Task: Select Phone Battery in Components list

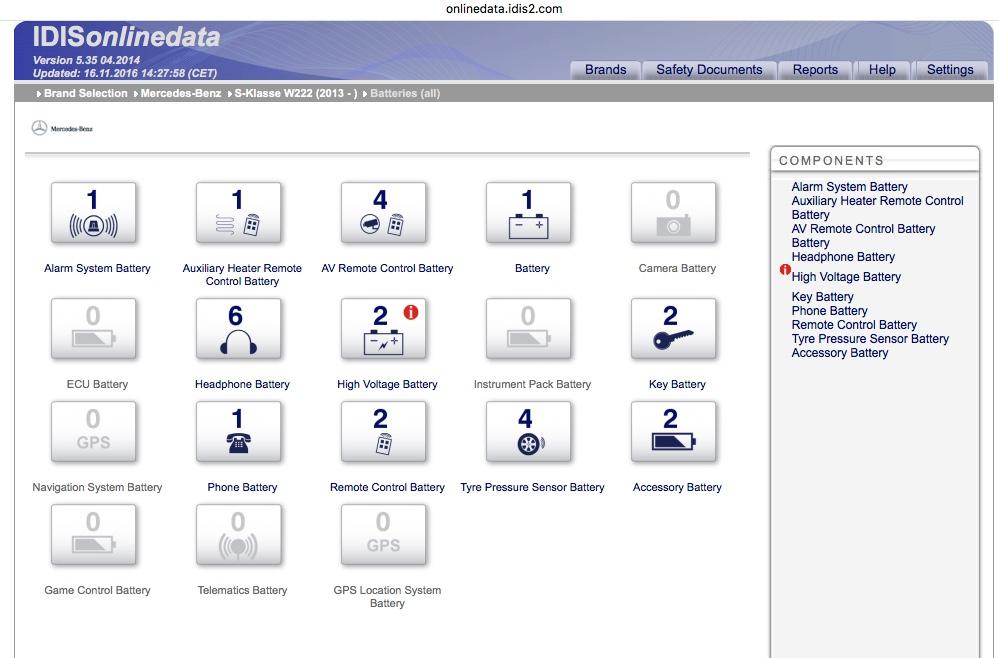Action: 830,311
